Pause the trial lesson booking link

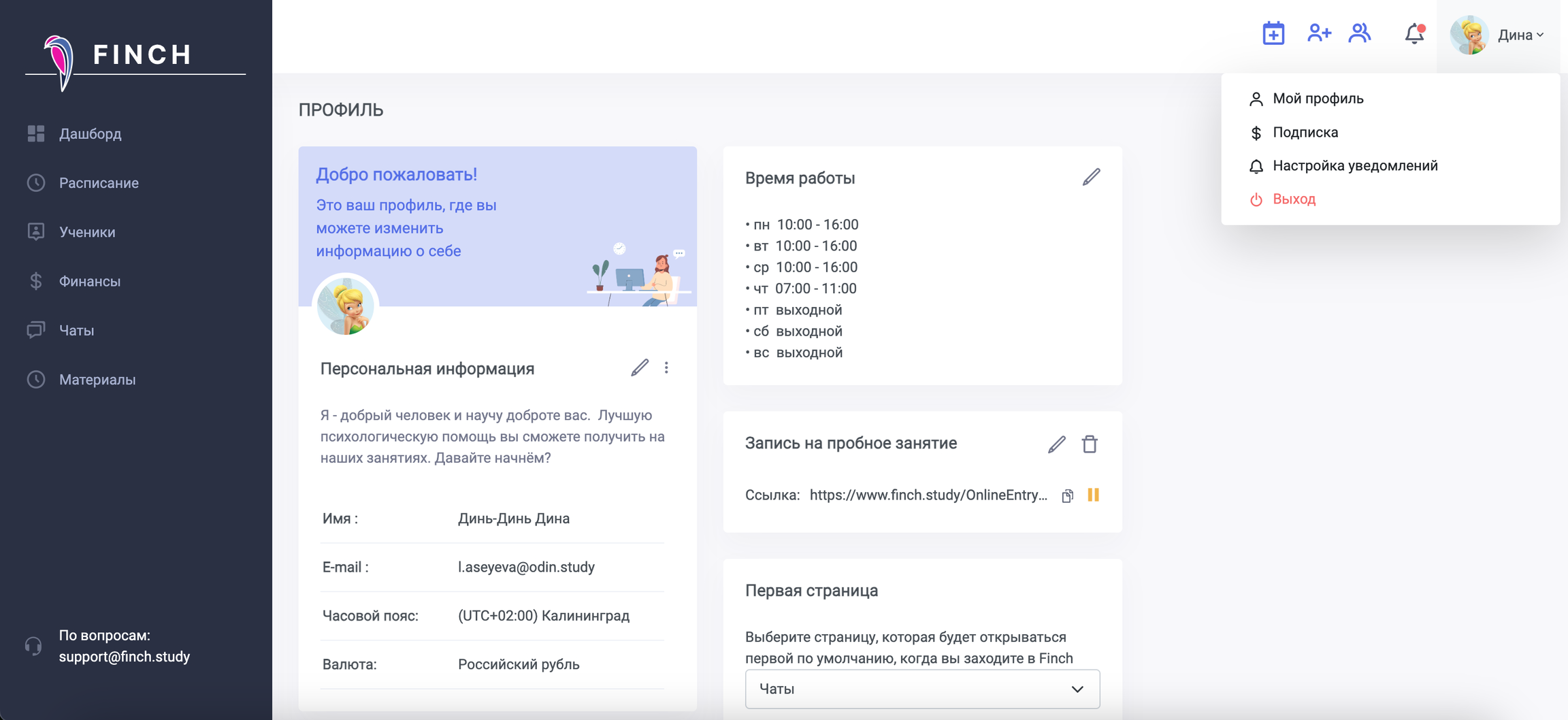click(x=1093, y=495)
